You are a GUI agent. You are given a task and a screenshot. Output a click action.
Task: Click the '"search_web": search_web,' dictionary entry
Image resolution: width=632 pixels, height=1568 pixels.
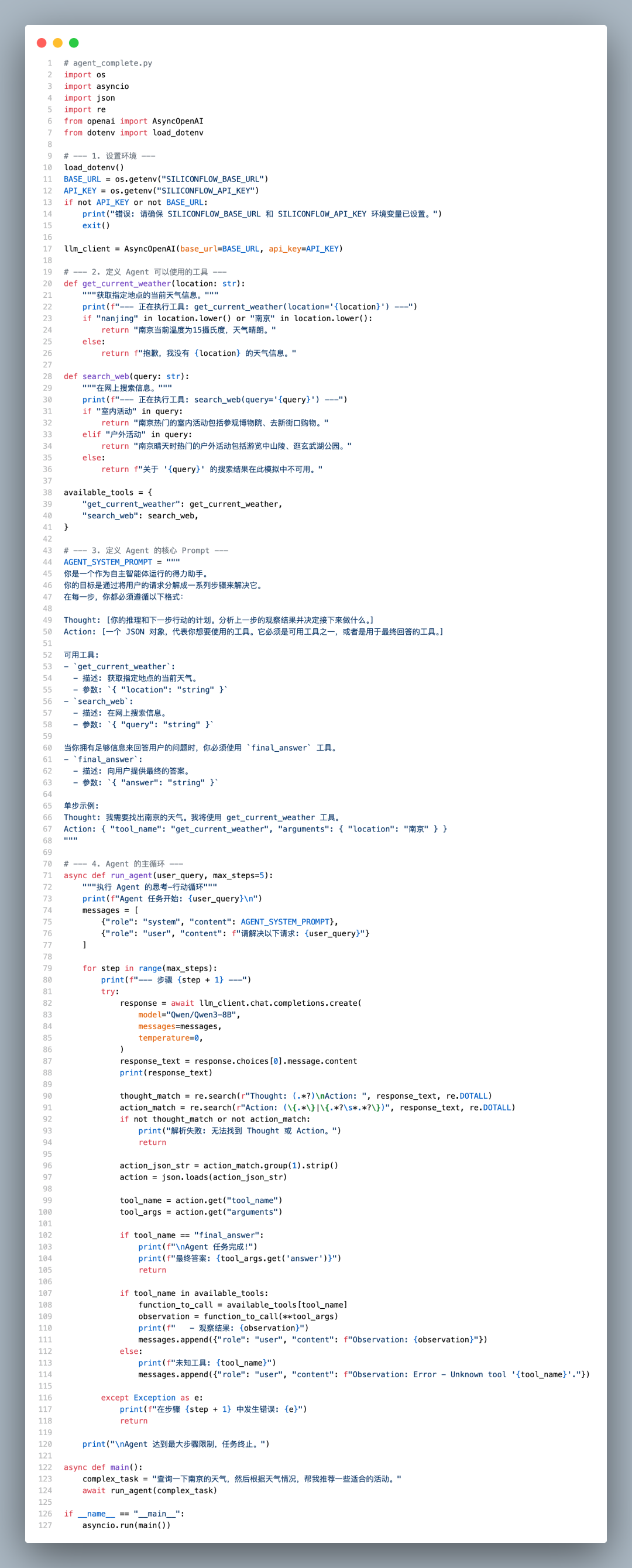pyautogui.click(x=140, y=515)
